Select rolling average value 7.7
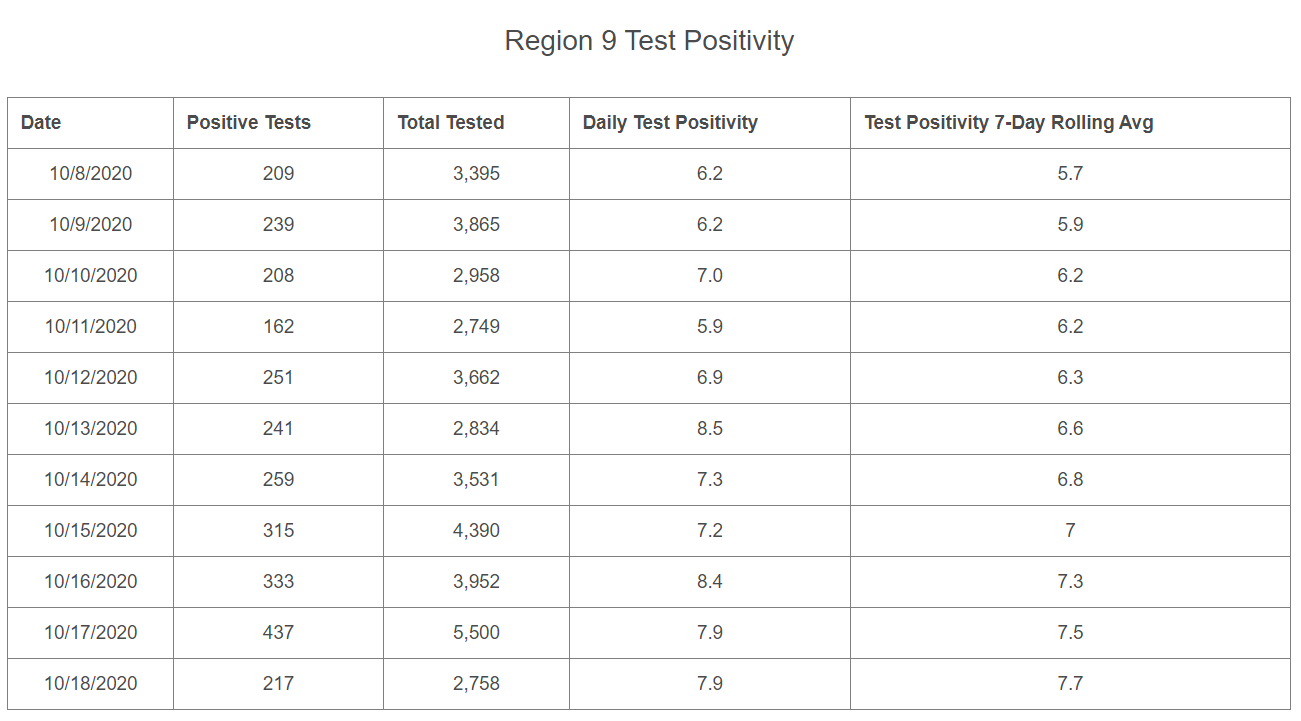Screen dimensions: 1301x721 [x=1070, y=684]
